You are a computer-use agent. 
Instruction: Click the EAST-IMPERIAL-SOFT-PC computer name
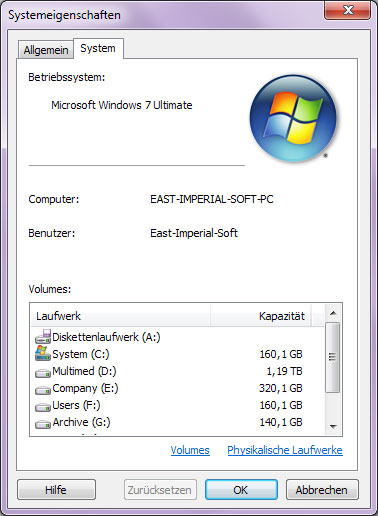pyautogui.click(x=212, y=199)
